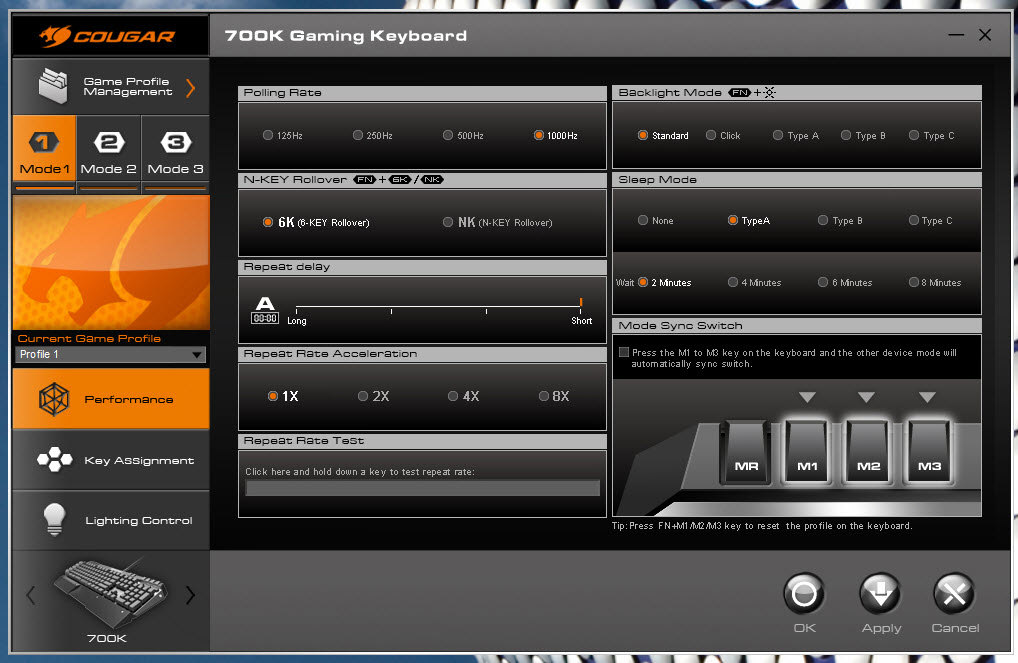Set repeat rate acceleration to 1X
Image resolution: width=1018 pixels, height=663 pixels.
click(x=273, y=396)
